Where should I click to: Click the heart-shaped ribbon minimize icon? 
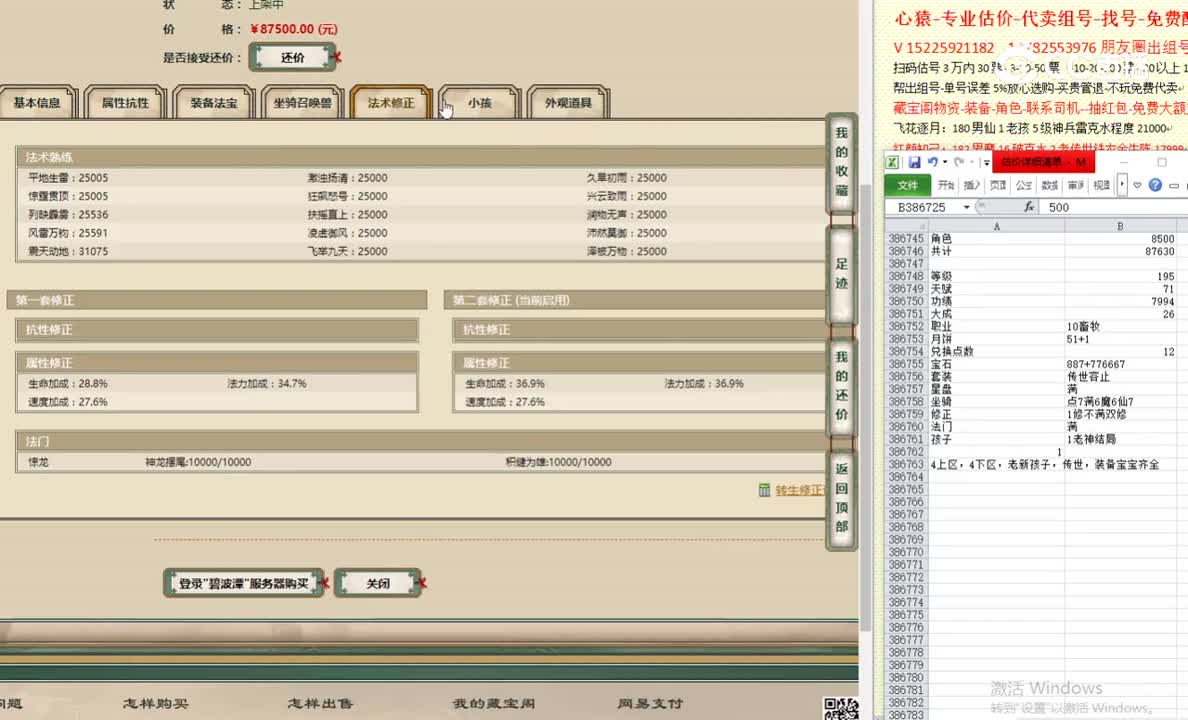pos(1137,185)
